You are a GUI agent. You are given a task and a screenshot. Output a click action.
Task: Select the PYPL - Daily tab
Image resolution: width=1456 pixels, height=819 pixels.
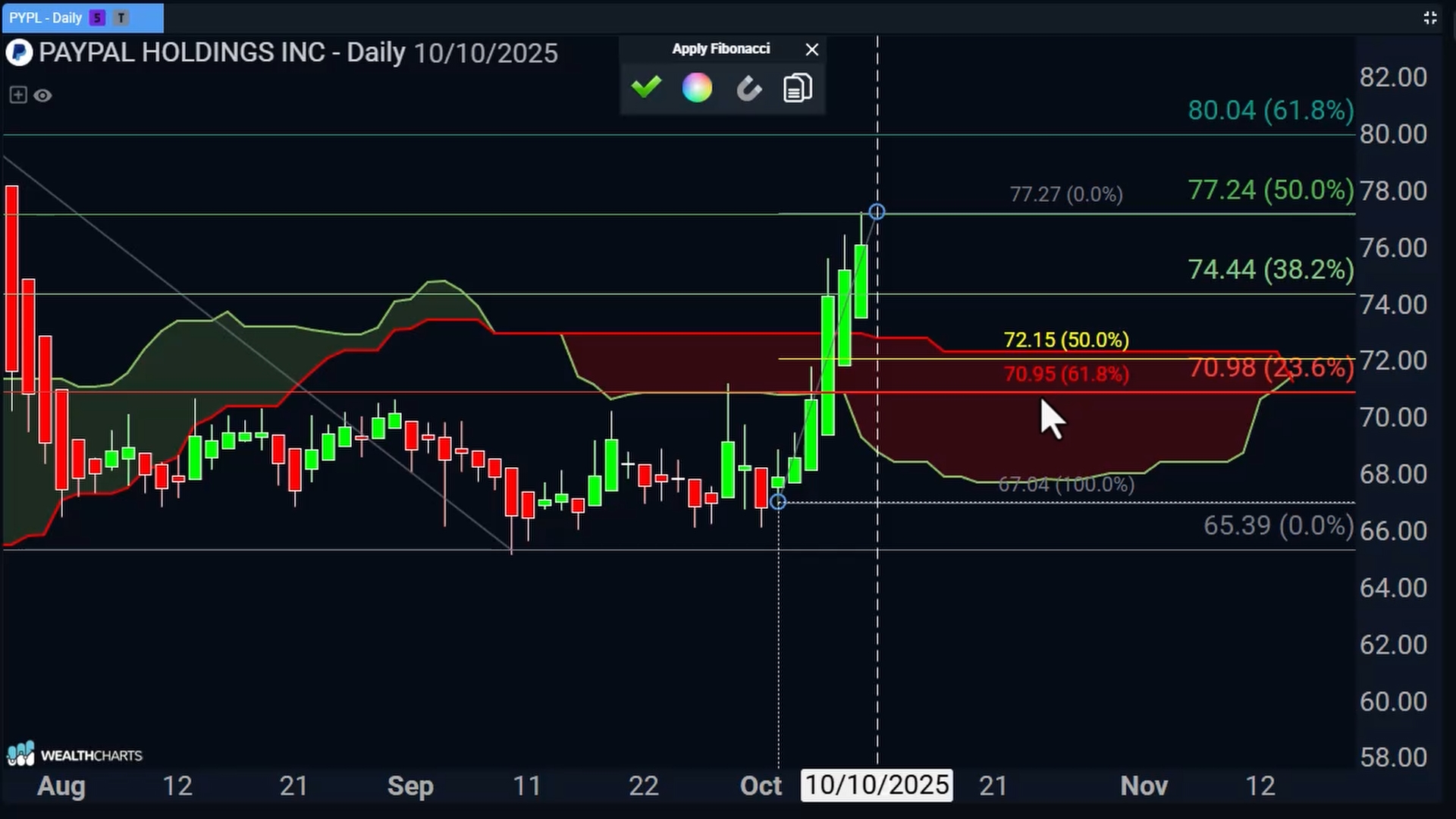(x=45, y=17)
